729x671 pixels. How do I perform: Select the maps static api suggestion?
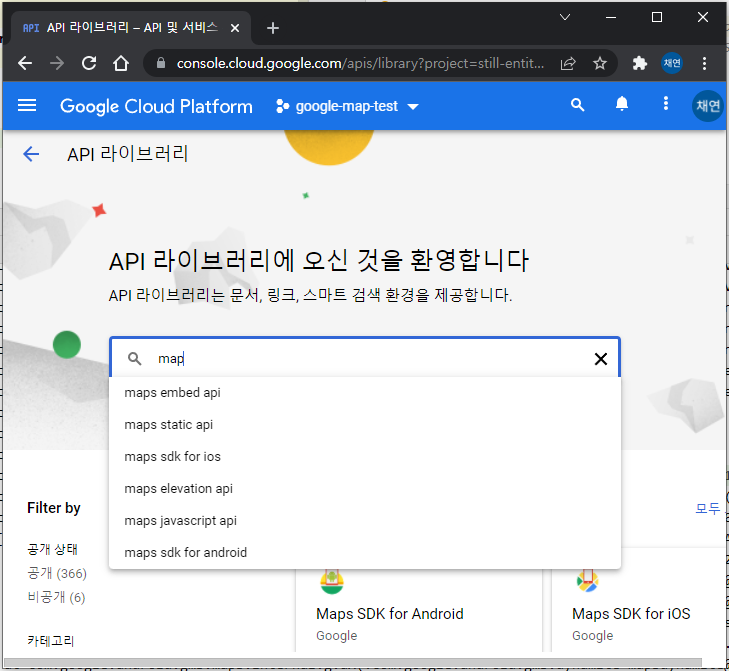click(364, 425)
